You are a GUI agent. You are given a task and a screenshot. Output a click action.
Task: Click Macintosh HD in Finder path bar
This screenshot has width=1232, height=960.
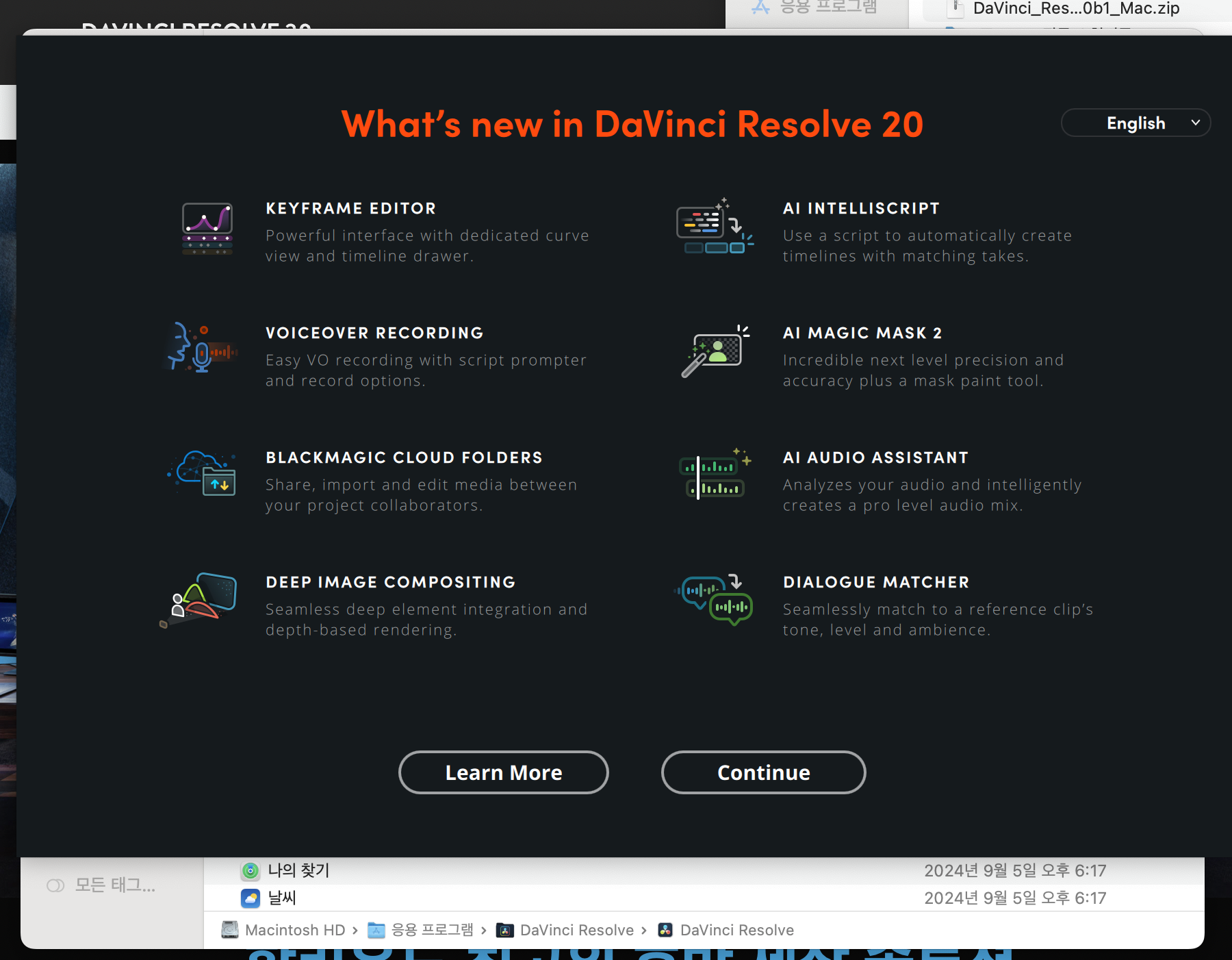(x=295, y=930)
